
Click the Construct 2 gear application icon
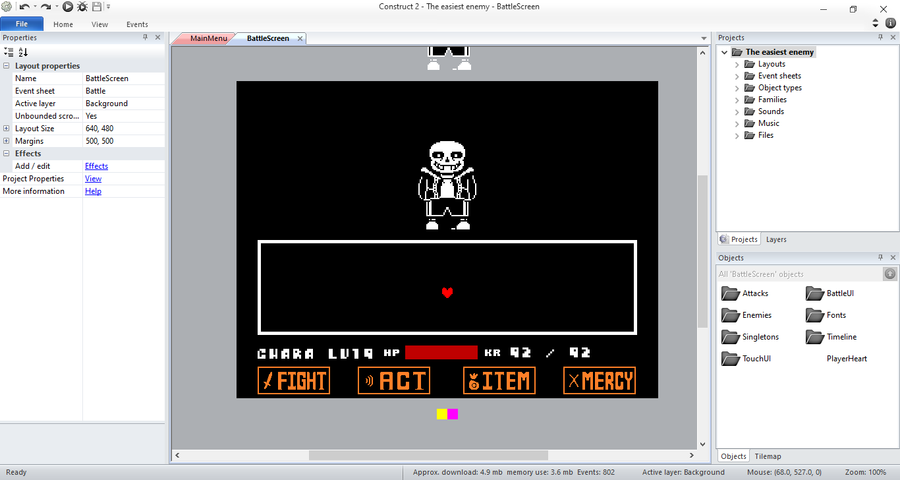coord(6,7)
